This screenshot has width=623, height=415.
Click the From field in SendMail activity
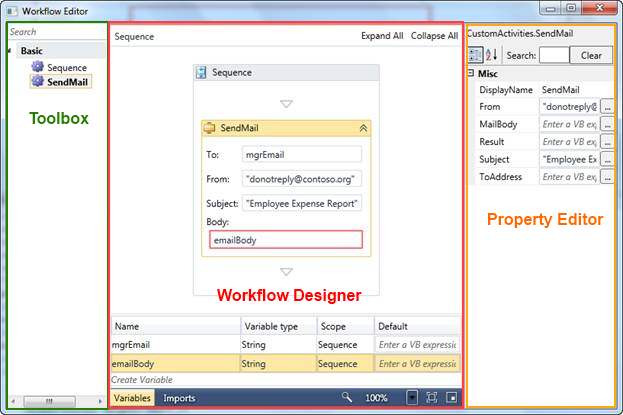point(302,179)
